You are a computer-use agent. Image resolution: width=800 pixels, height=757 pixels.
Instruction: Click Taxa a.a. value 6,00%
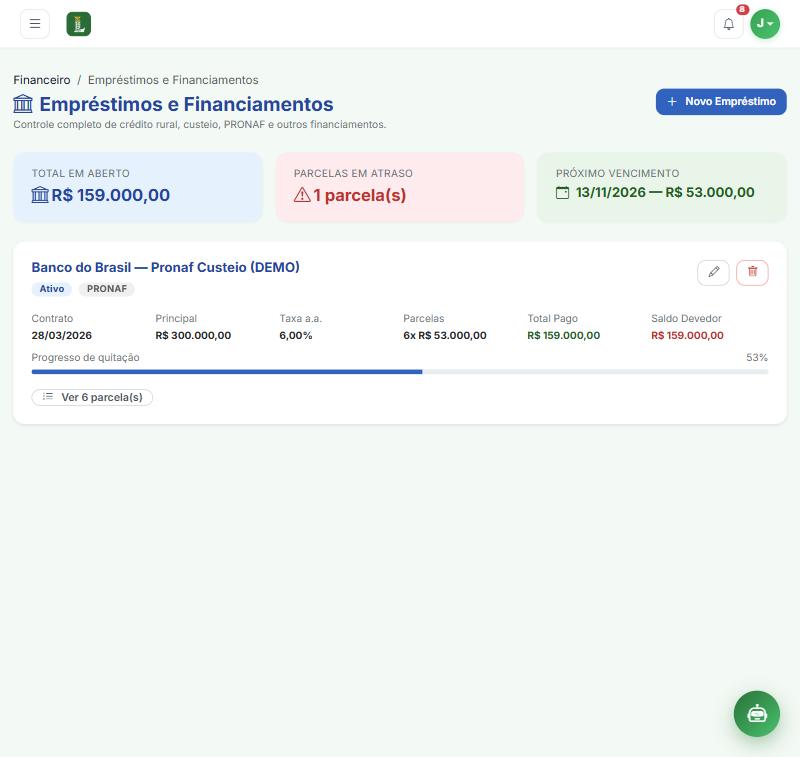pos(296,336)
